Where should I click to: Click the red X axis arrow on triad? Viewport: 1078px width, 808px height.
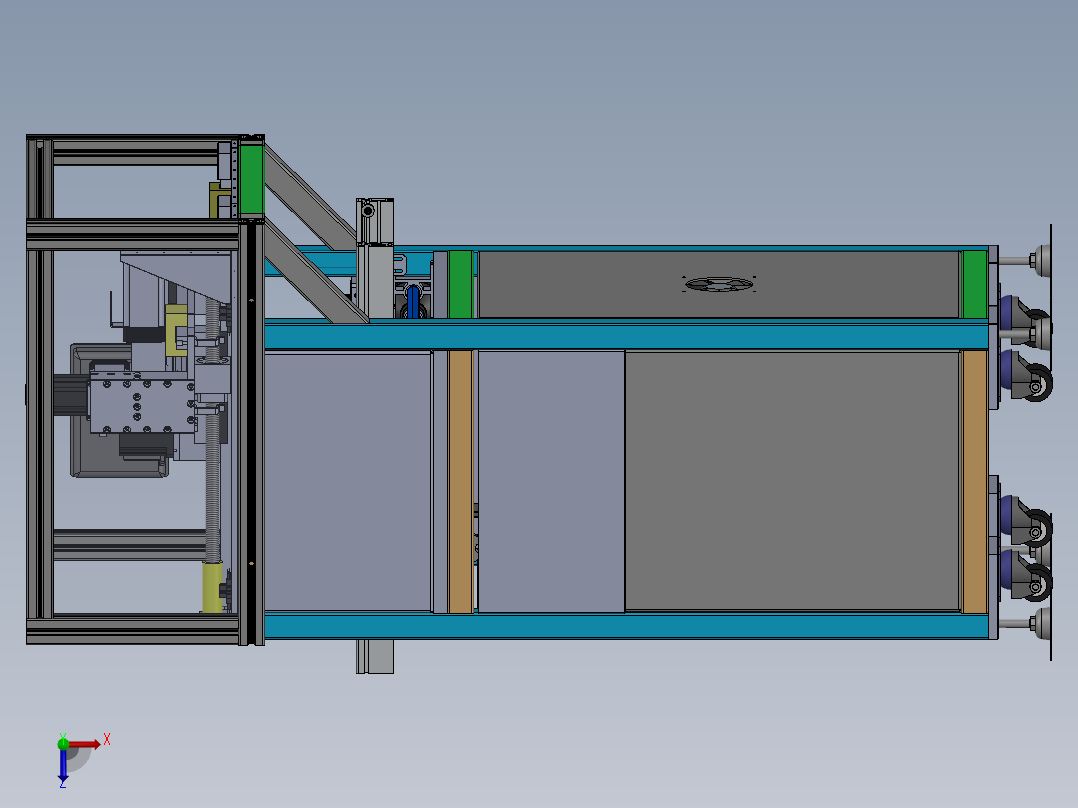(84, 744)
